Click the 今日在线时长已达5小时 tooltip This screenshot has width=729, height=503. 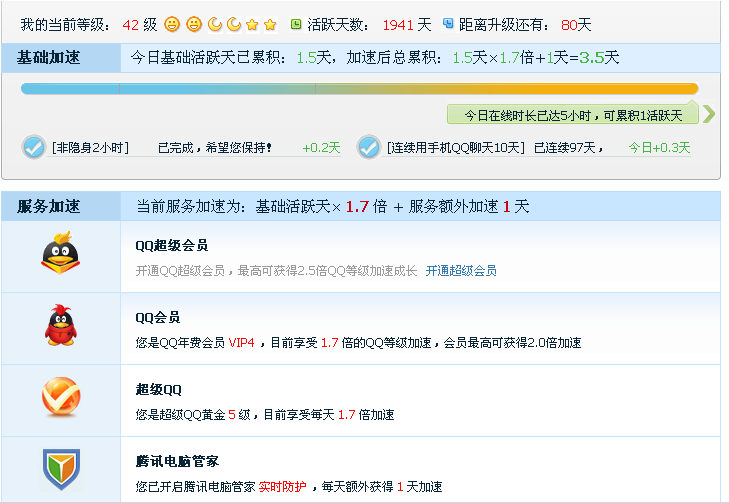click(x=573, y=115)
